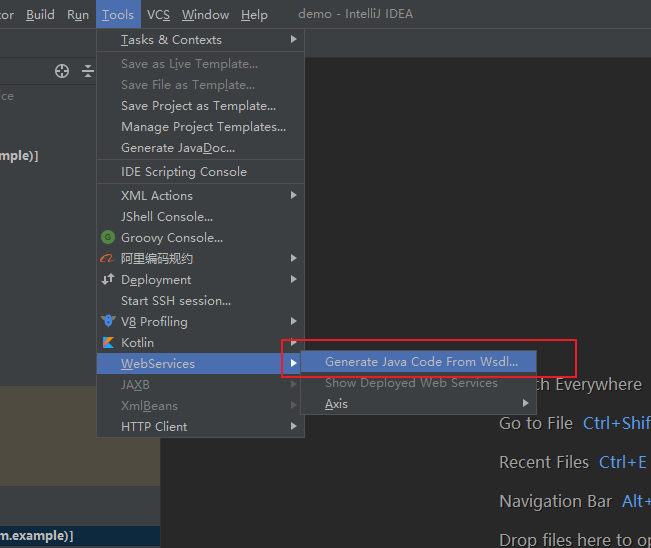
Task: Choose Manage Project Templates...
Action: point(201,127)
